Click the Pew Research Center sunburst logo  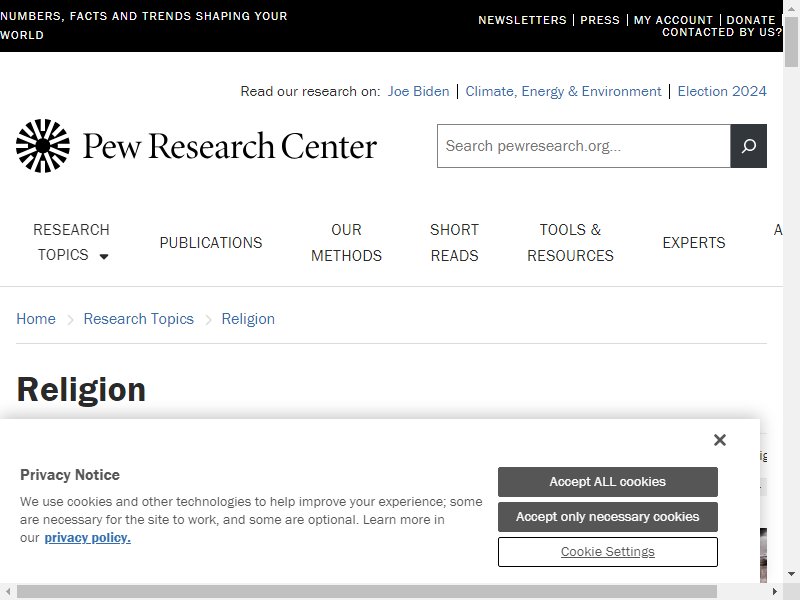(x=43, y=146)
